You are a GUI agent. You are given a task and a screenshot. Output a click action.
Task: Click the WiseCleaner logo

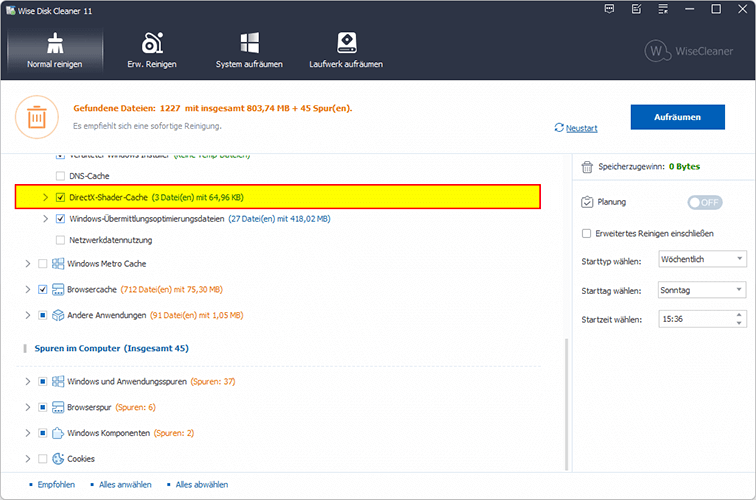pyautogui.click(x=689, y=51)
